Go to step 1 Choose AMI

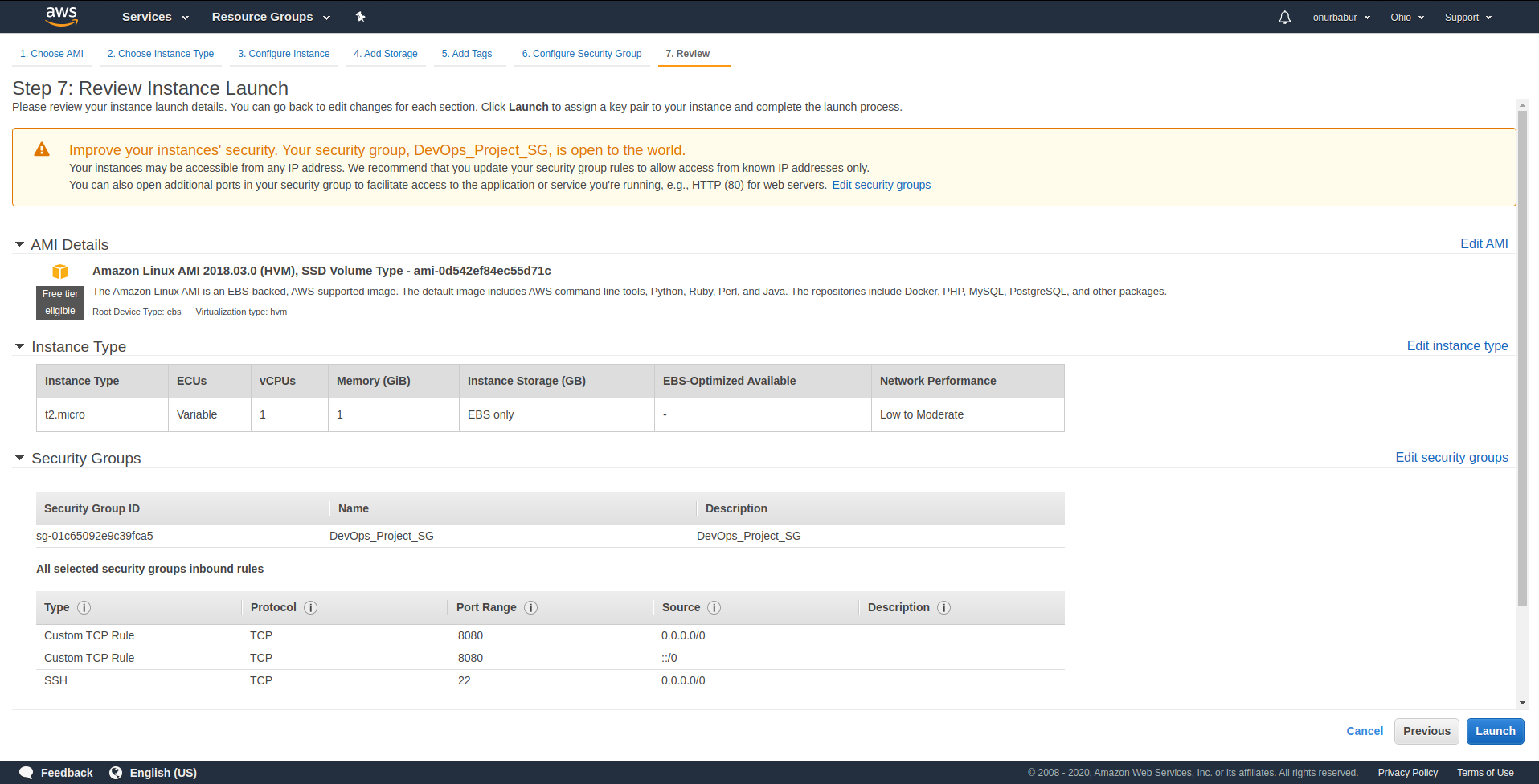point(51,54)
